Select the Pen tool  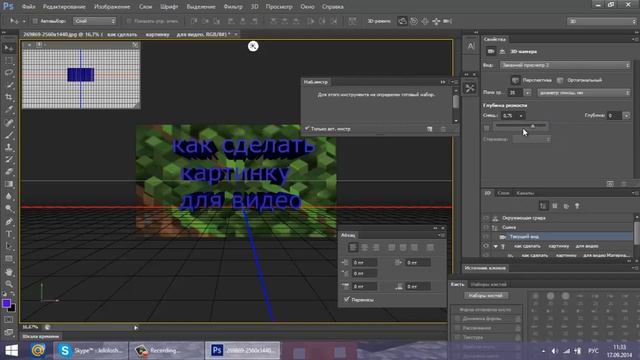tap(9, 222)
